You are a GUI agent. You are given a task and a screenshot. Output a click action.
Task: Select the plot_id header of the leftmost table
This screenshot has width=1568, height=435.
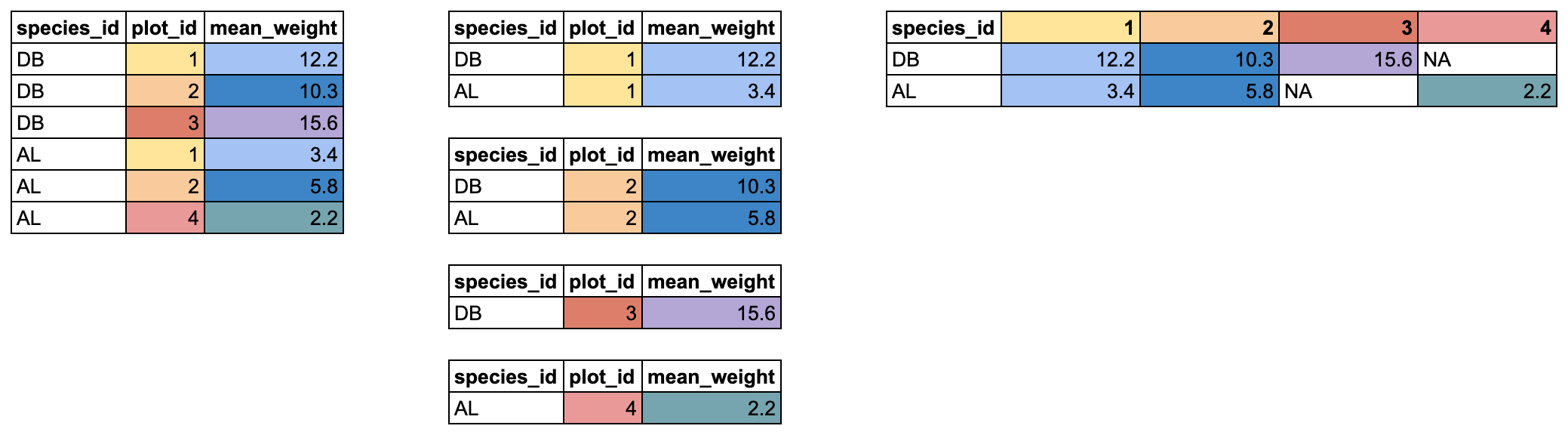164,28
